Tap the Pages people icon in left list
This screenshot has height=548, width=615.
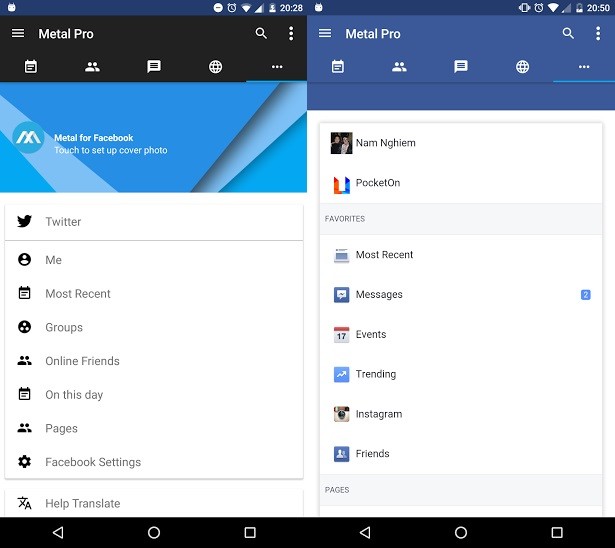click(24, 428)
